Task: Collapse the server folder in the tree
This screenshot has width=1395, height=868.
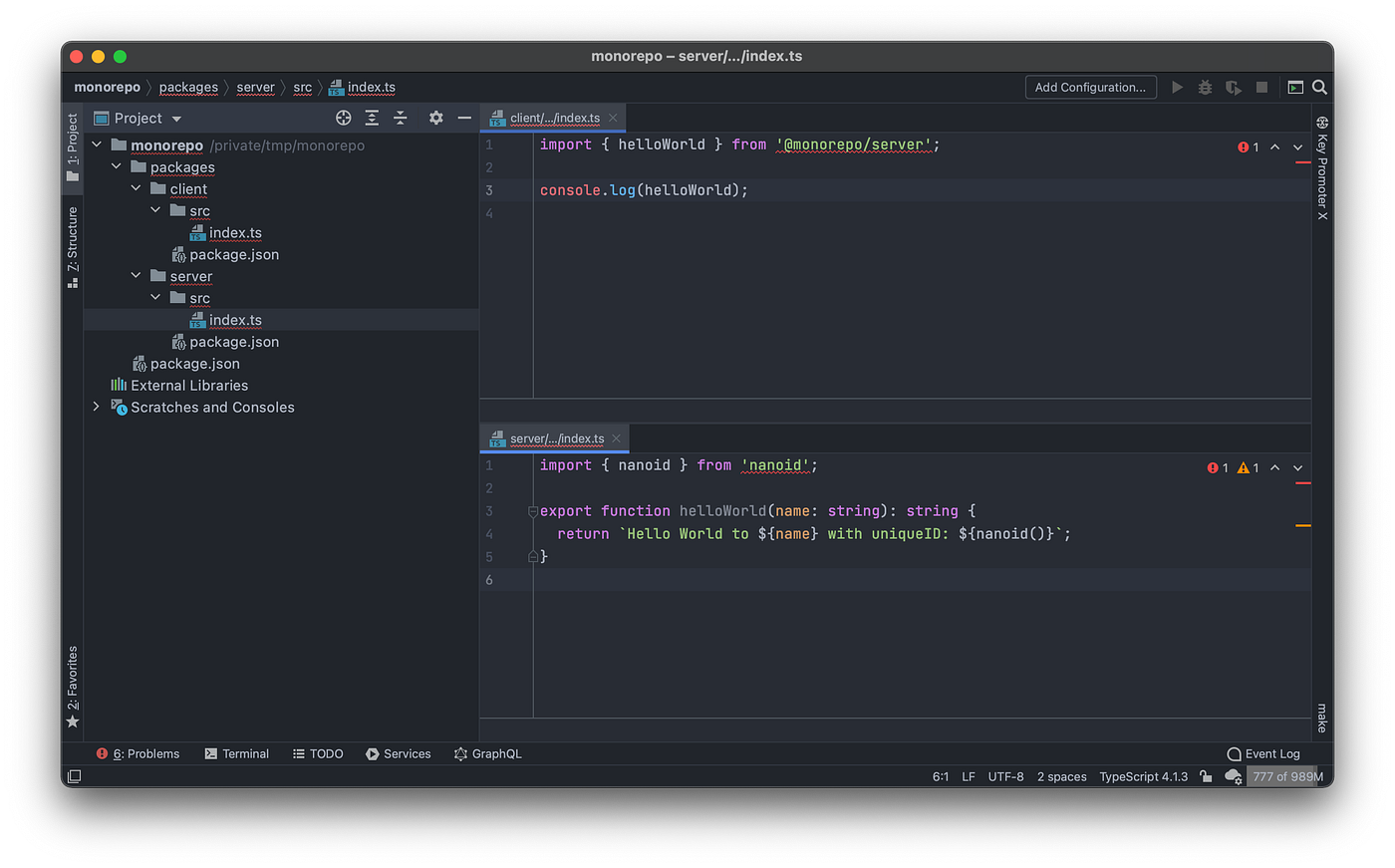Action: (x=137, y=276)
